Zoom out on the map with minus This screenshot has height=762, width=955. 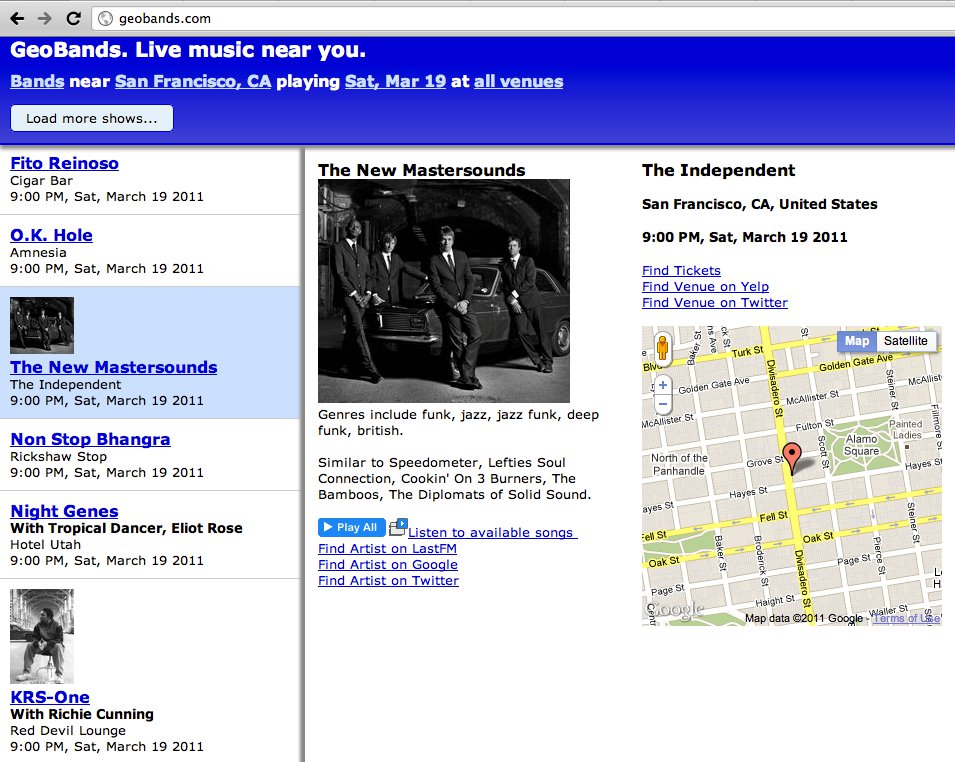[663, 404]
